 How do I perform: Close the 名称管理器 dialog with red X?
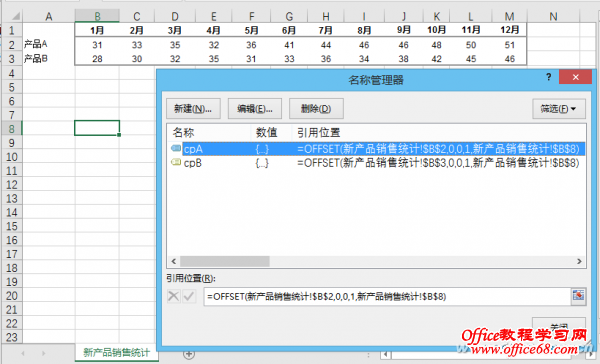click(x=576, y=77)
